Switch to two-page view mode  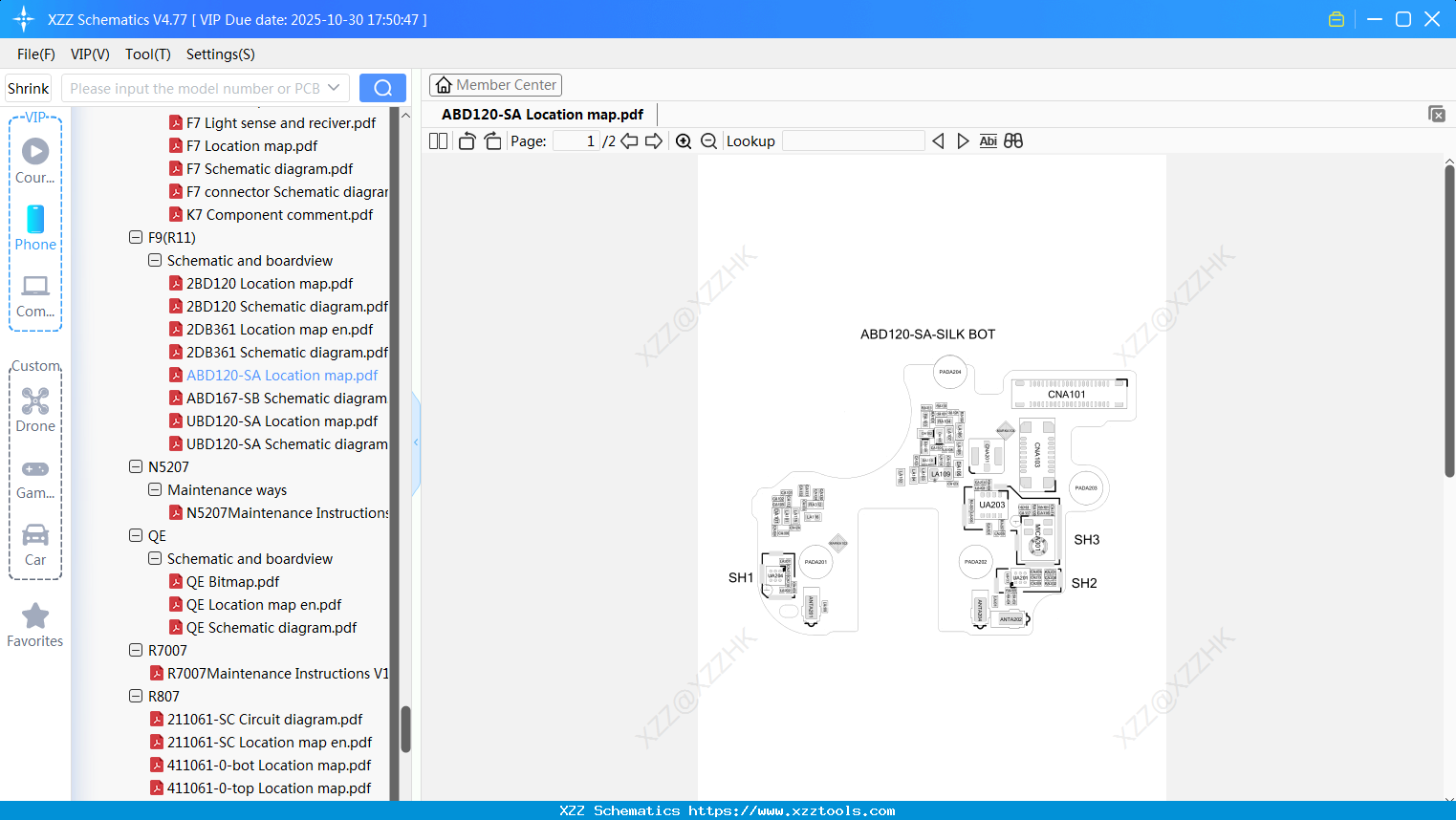[437, 140]
